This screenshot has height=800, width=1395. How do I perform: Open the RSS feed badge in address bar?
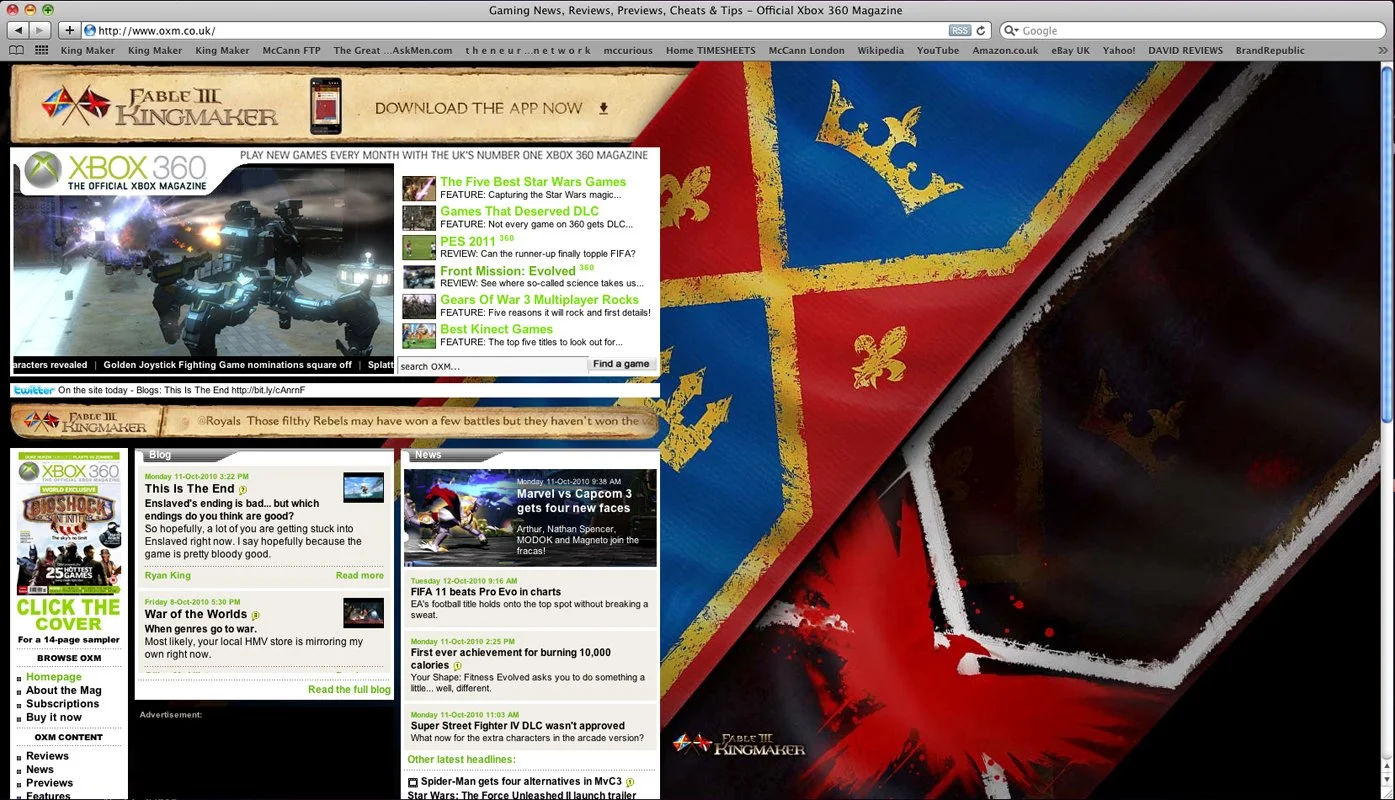click(960, 30)
